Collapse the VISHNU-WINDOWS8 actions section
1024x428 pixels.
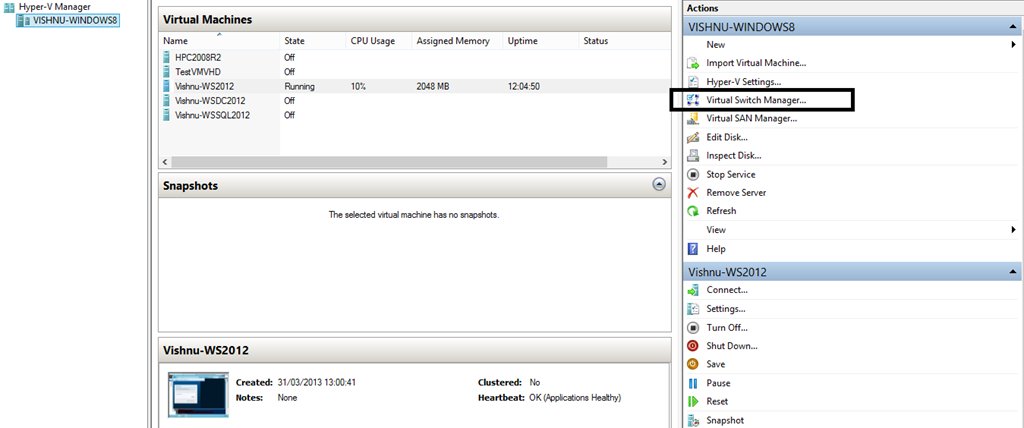(x=1014, y=27)
